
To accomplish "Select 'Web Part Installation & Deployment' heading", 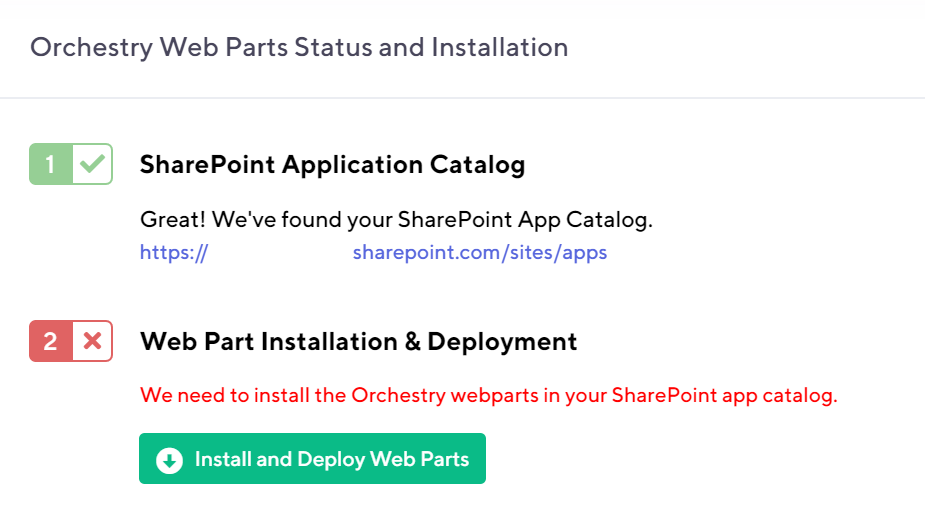I will [x=358, y=342].
